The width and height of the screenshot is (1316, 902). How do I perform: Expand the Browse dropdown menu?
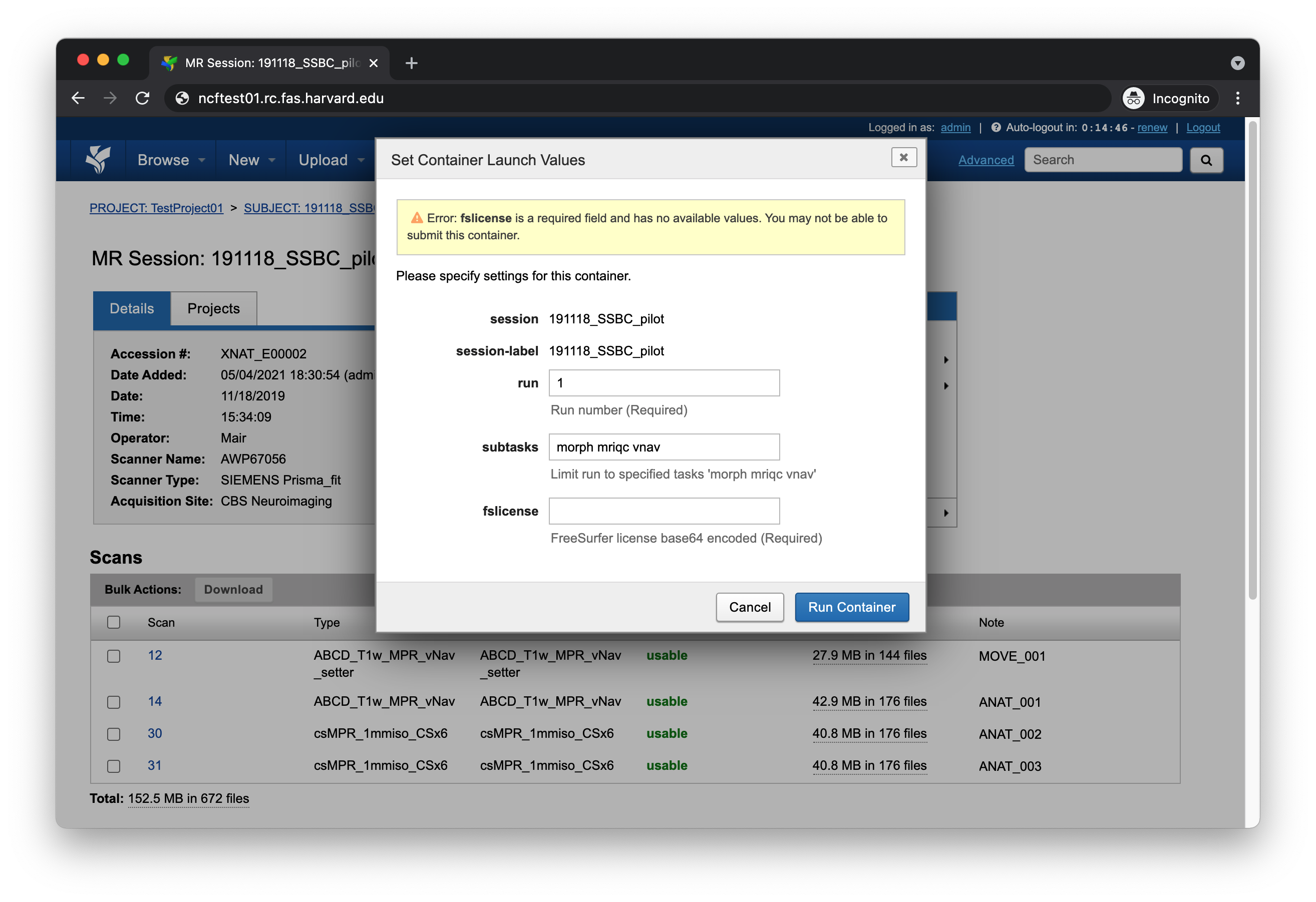point(171,160)
